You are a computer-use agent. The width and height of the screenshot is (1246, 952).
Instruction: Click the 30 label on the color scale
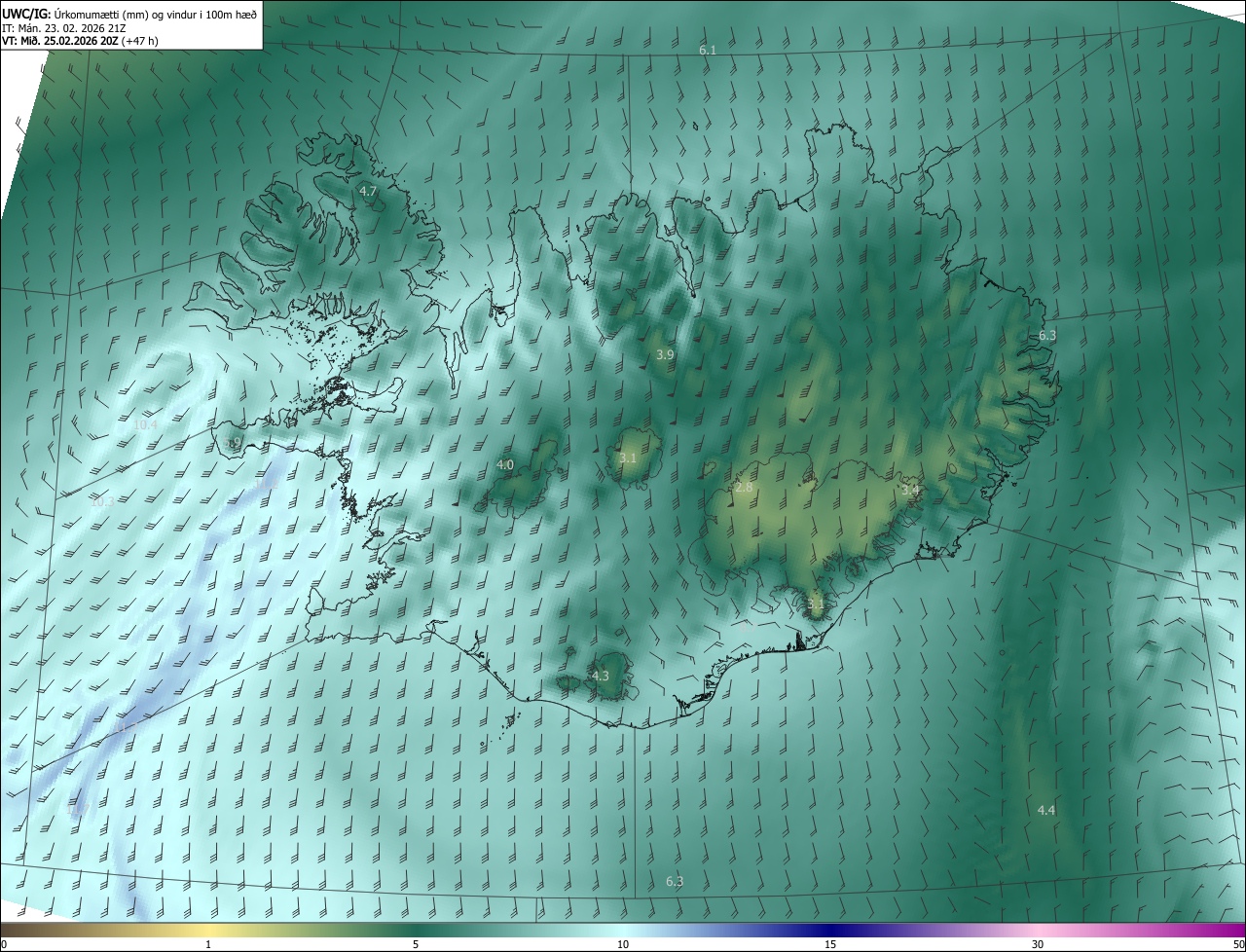pos(1038,945)
